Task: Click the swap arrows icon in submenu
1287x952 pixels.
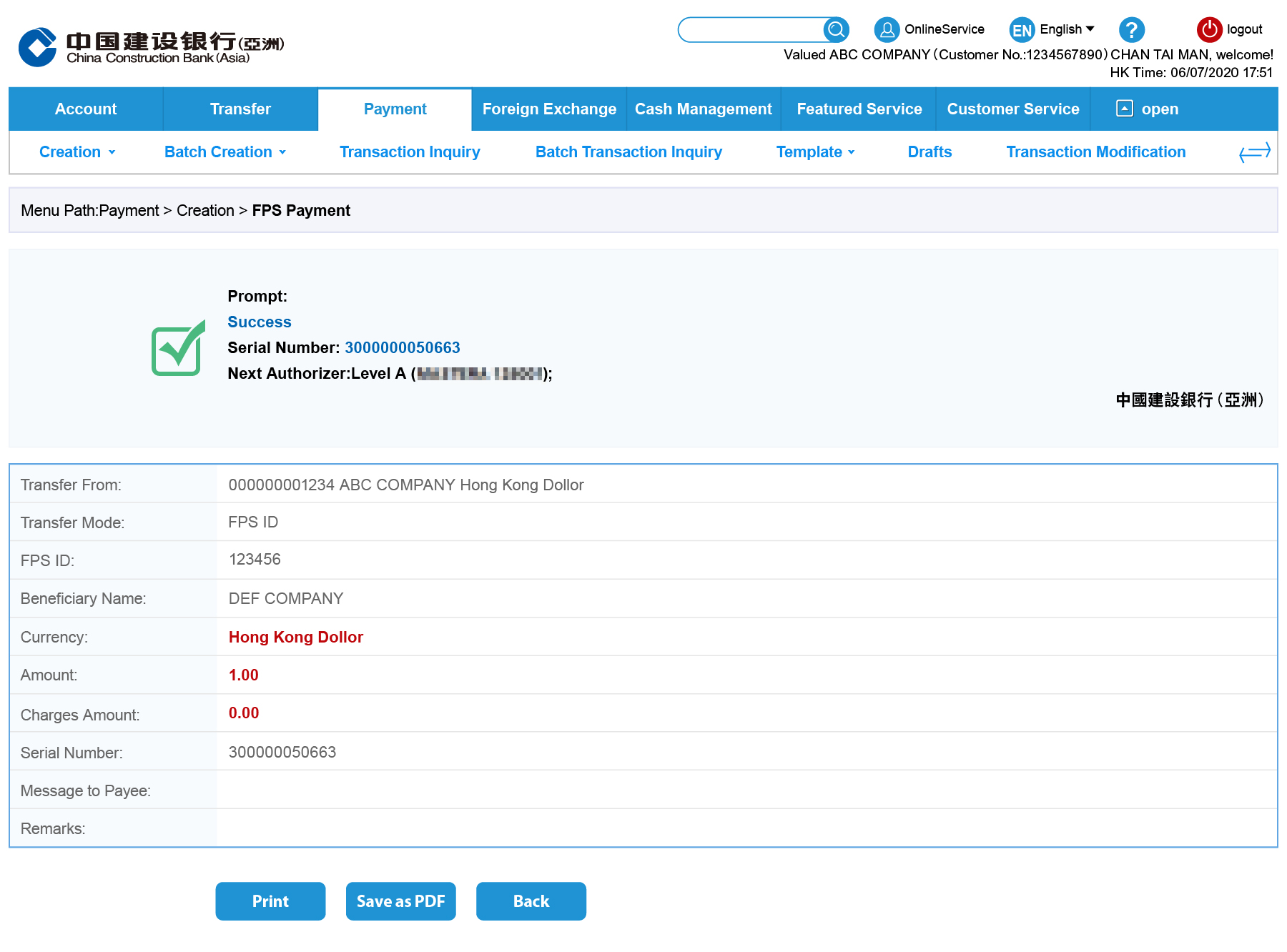Action: click(x=1255, y=152)
